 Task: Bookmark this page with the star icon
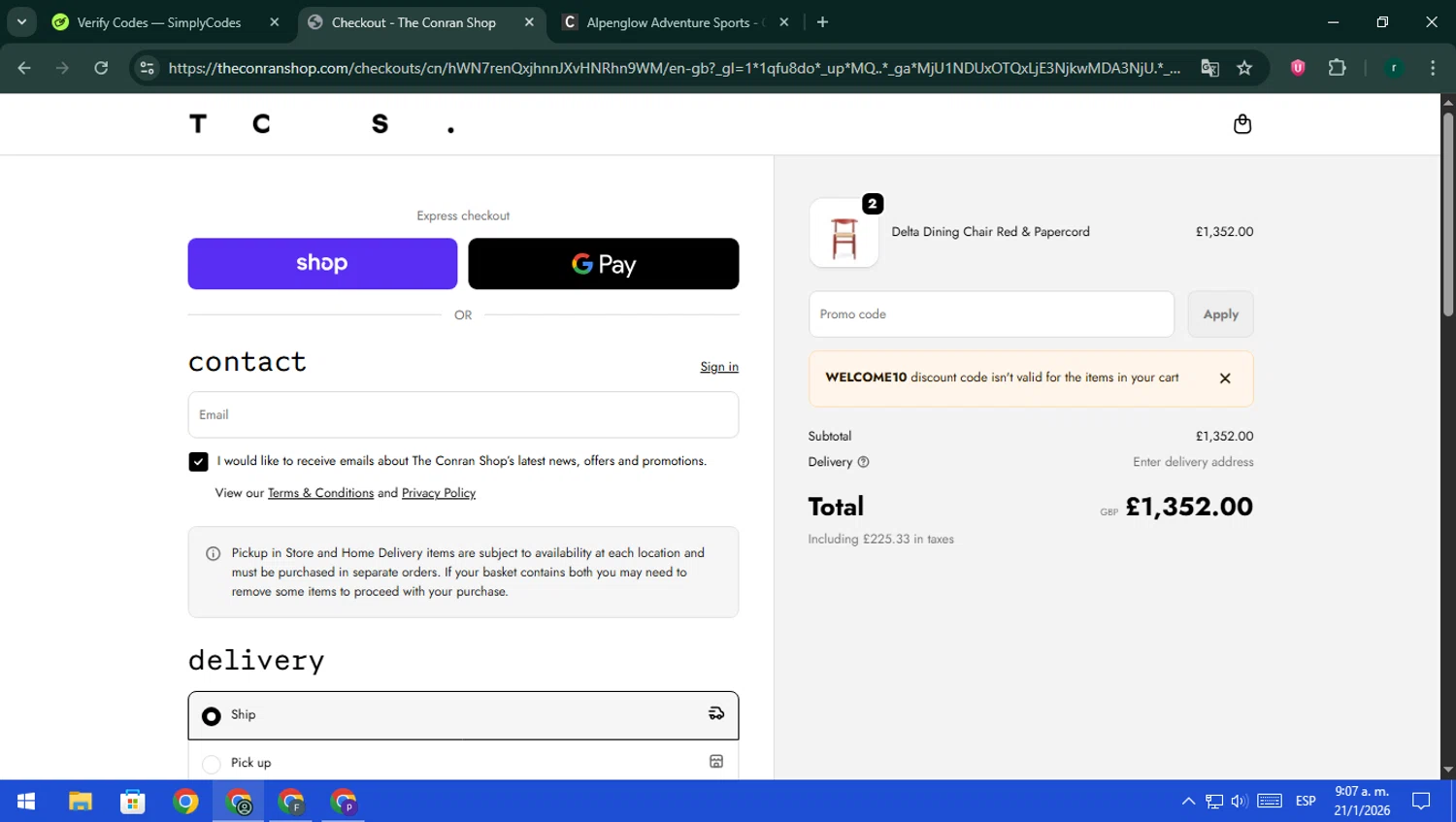coord(1244,68)
